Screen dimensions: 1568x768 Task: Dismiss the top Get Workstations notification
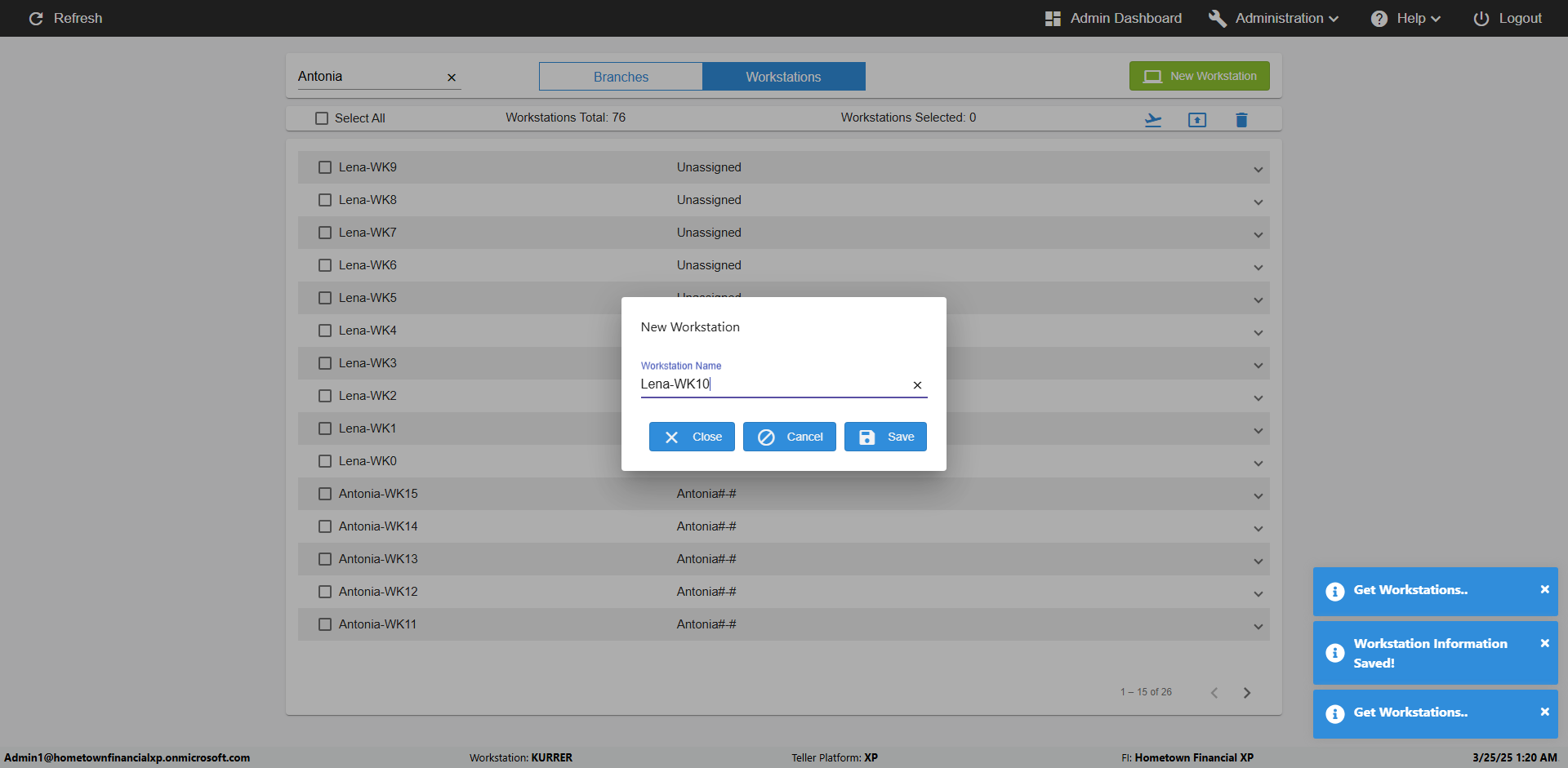[1544, 589]
